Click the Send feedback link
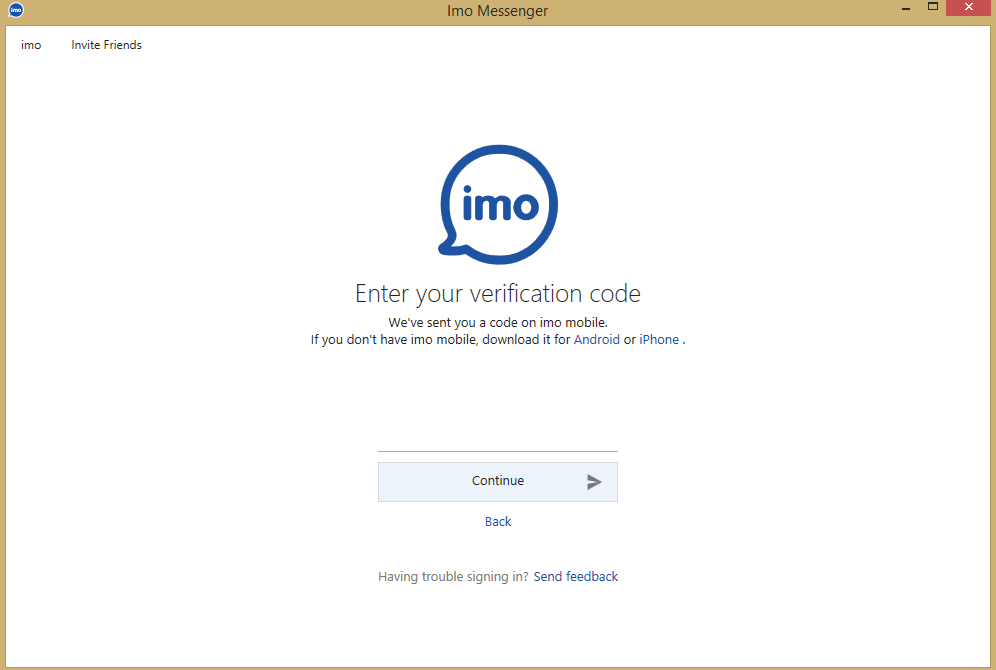Screen dimensions: 996x670 [575, 577]
